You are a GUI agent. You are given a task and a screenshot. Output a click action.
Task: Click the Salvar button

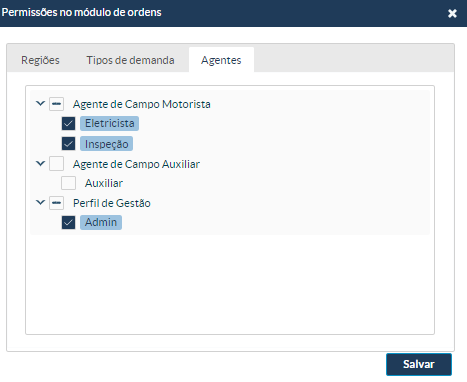point(419,364)
